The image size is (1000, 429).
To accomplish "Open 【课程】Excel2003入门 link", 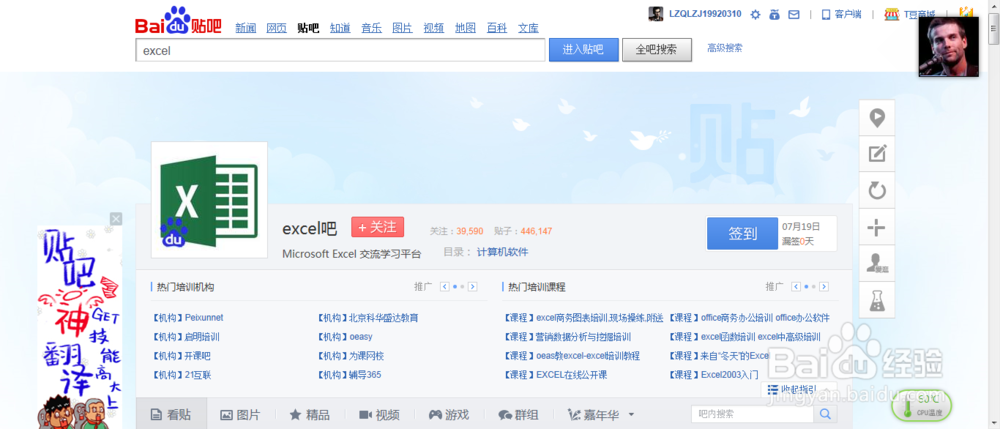I will 713,375.
